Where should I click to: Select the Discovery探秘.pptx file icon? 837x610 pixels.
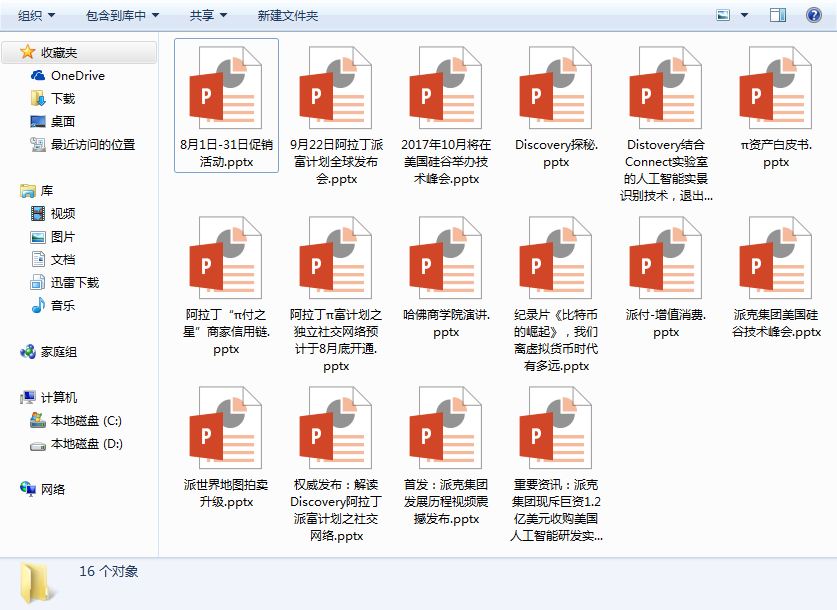click(x=556, y=88)
